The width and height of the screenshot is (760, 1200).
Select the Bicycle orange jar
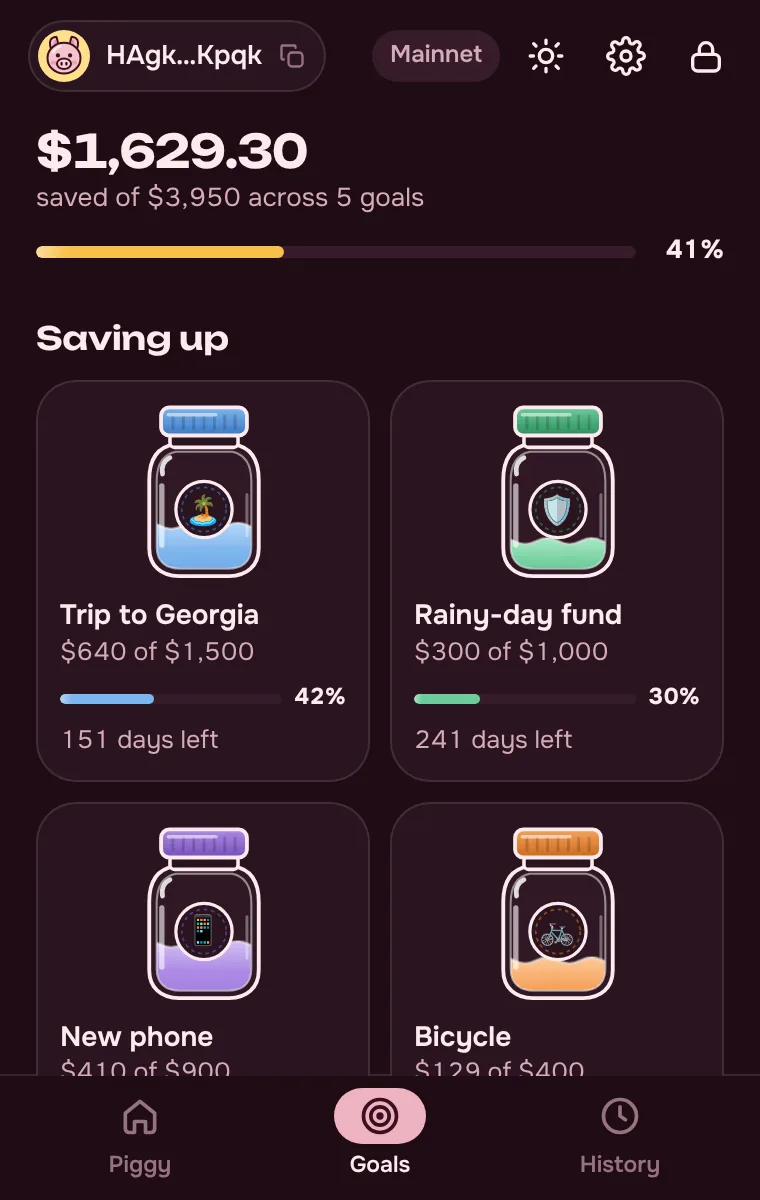[558, 913]
